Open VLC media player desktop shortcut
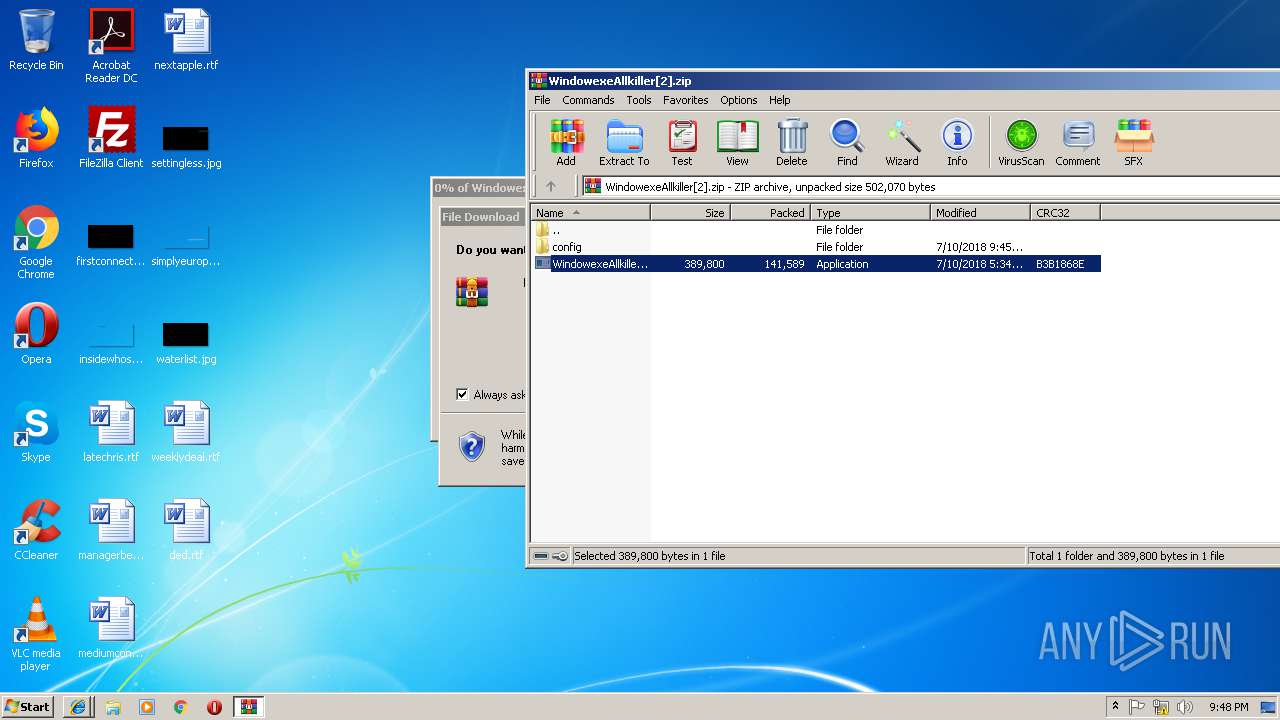The image size is (1280, 720). pyautogui.click(x=36, y=634)
